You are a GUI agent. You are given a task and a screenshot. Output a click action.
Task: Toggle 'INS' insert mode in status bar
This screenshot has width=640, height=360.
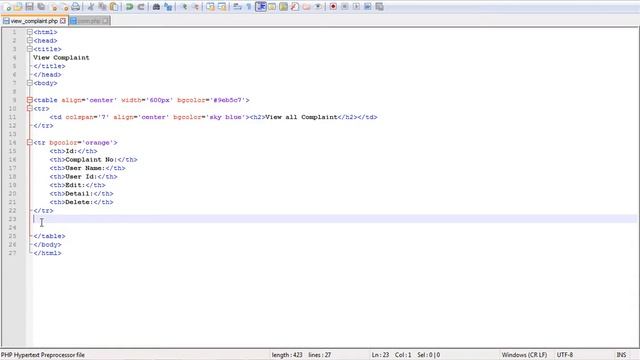621,355
